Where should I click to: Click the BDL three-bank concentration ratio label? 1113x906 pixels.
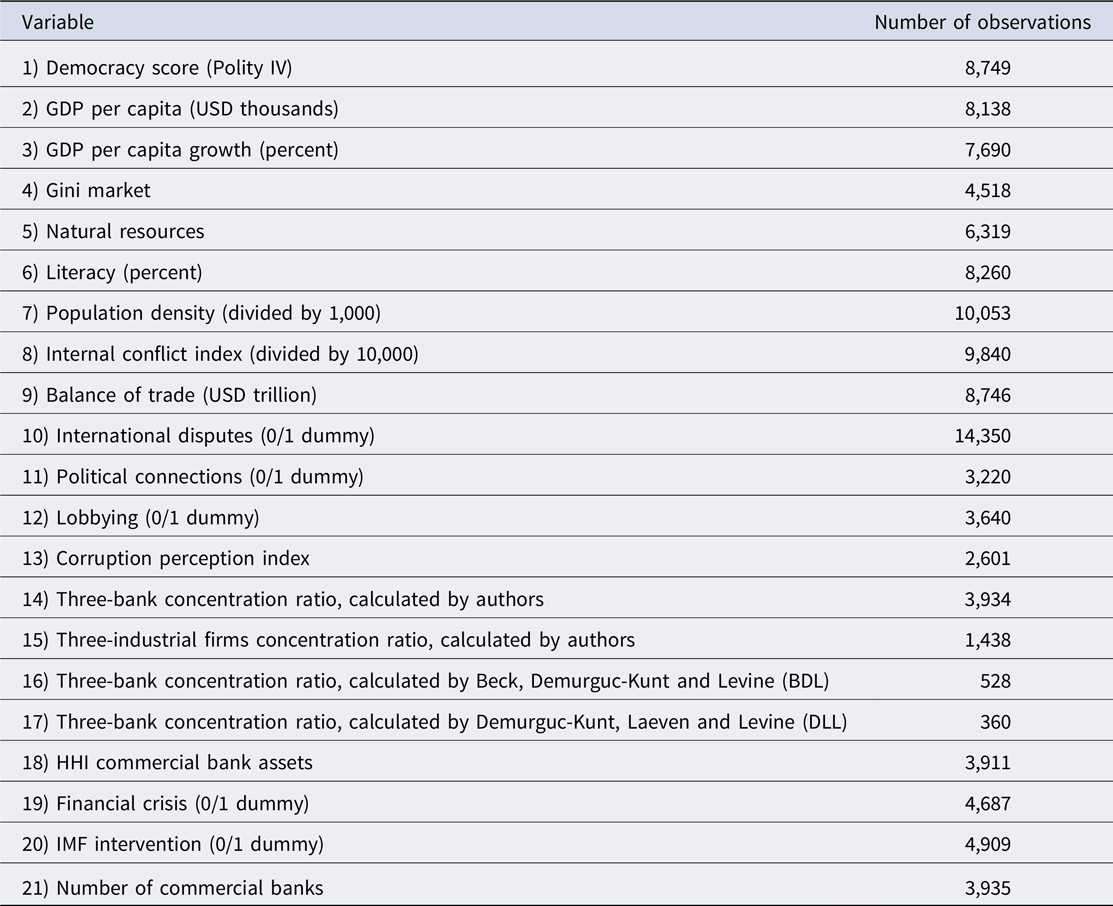point(425,681)
